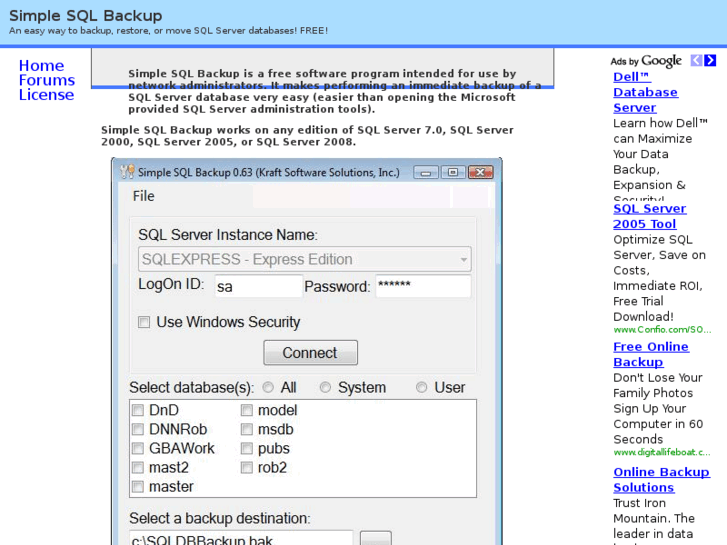Minimize the Simple SQL Backup window

coord(426,173)
